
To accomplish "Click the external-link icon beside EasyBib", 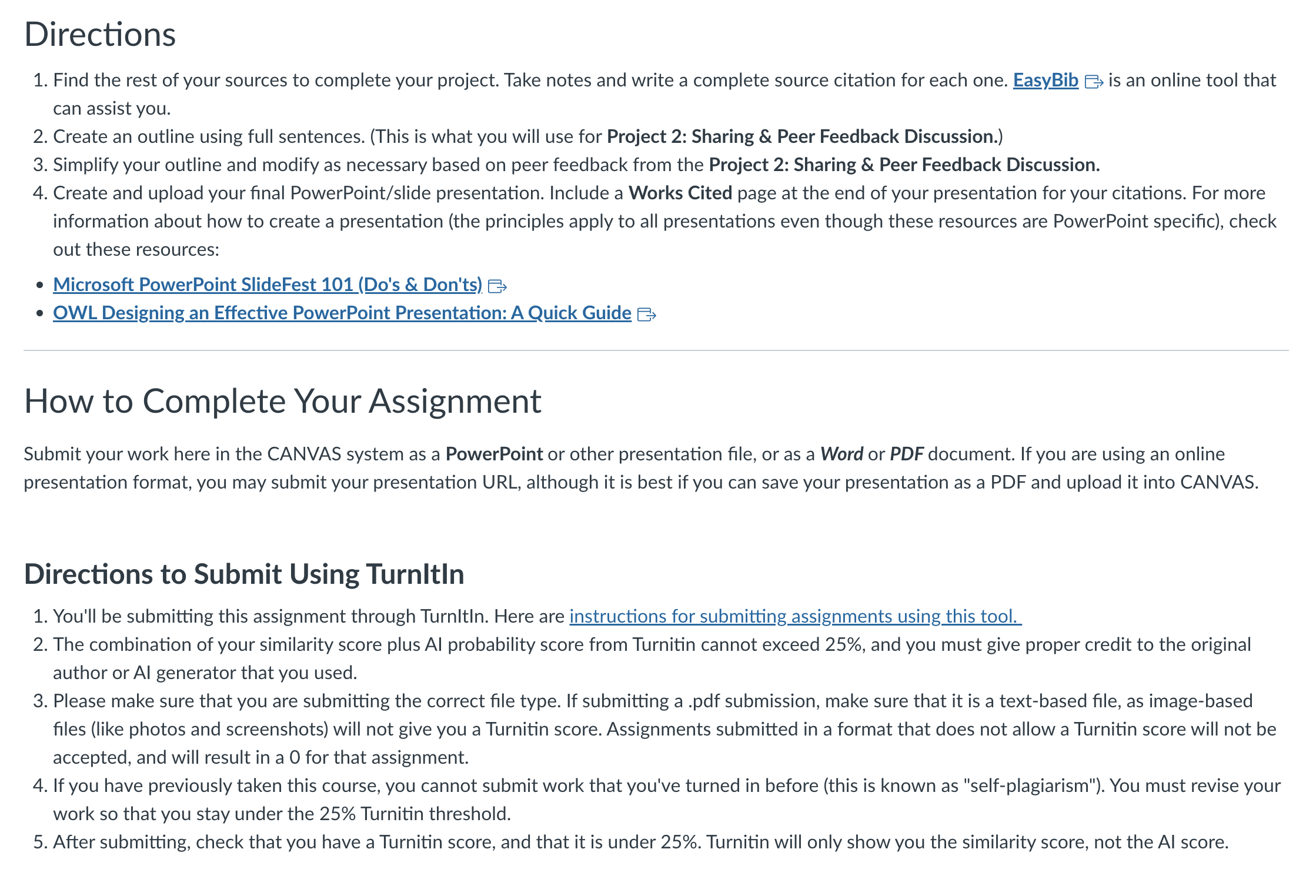I will 1094,82.
